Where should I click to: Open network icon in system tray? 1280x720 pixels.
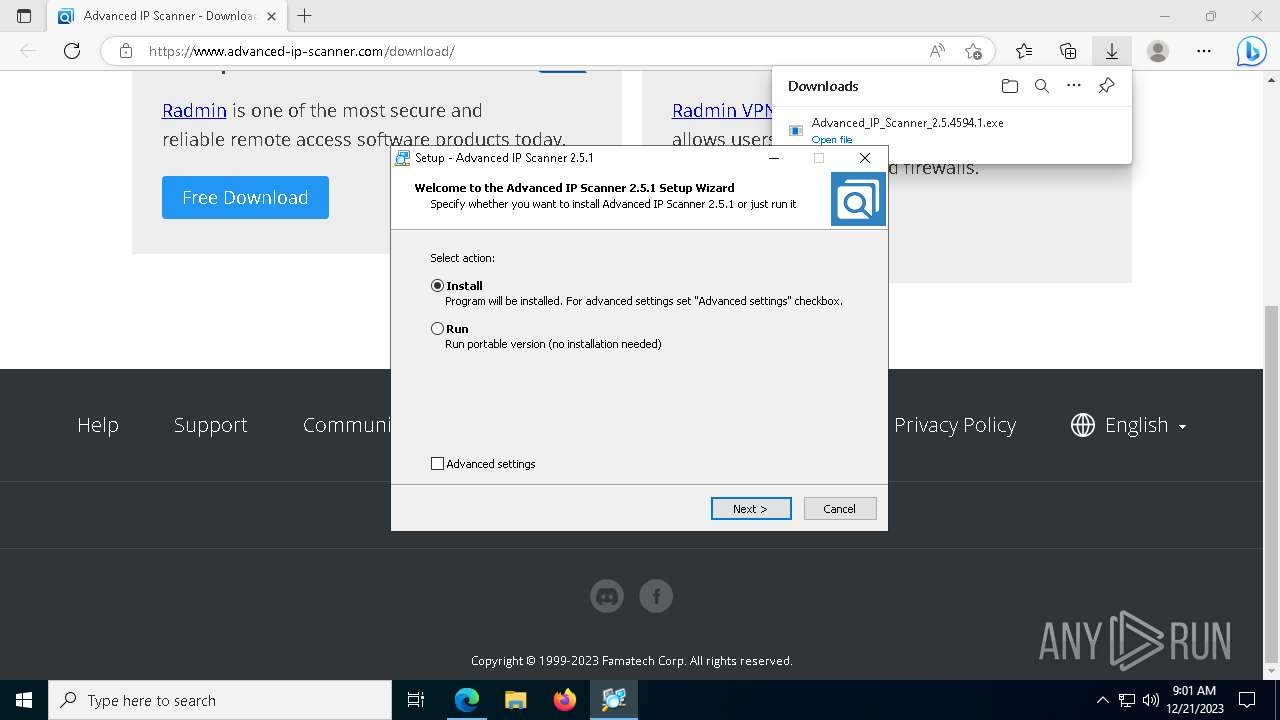click(1127, 700)
